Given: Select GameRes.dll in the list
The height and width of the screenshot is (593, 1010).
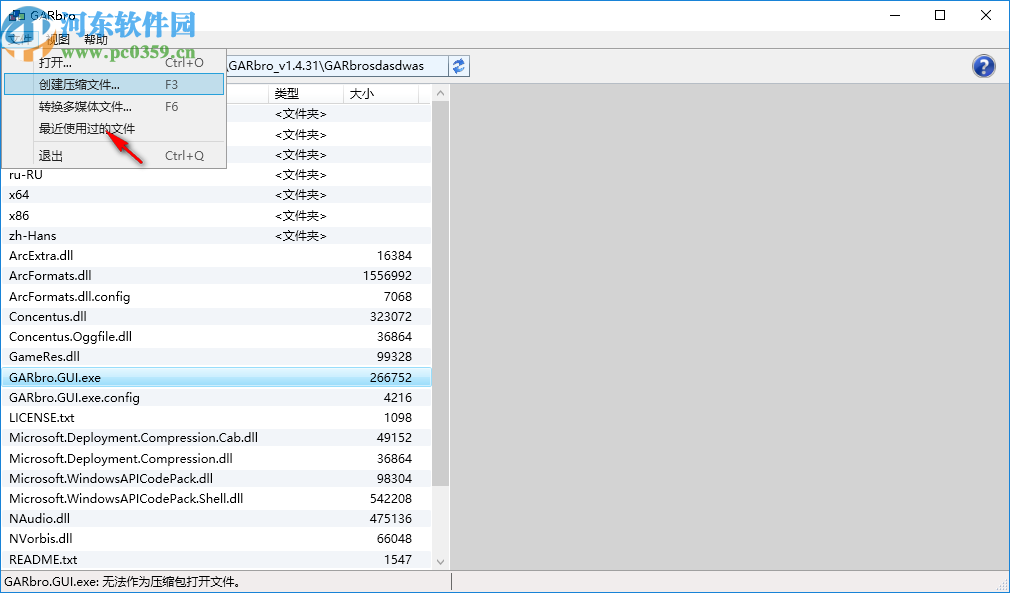Looking at the screenshot, I should tap(216, 356).
